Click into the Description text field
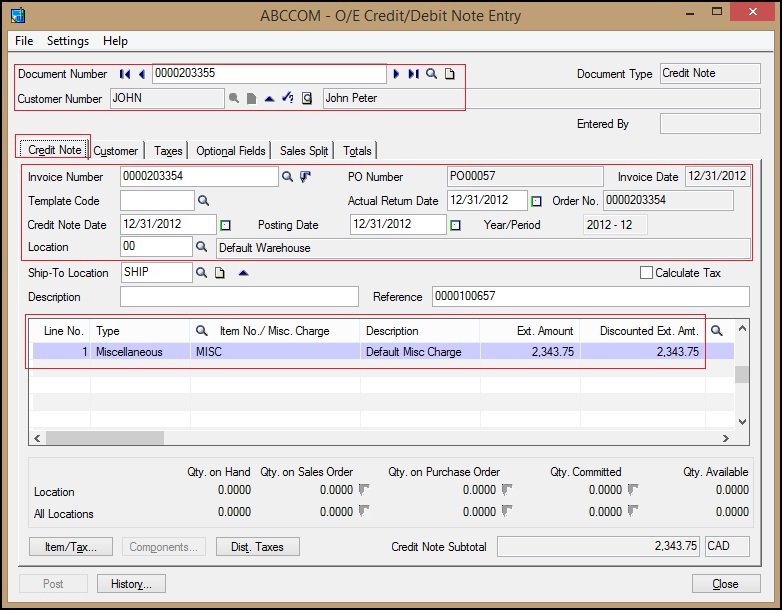The height and width of the screenshot is (610, 782). click(x=239, y=297)
